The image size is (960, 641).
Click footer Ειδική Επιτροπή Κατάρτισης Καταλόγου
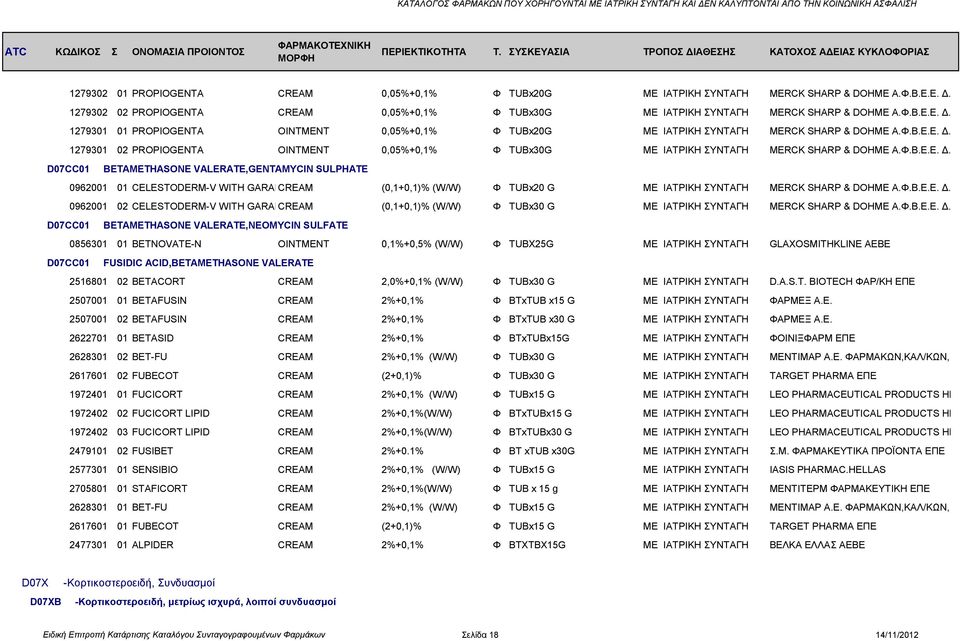[184, 635]
